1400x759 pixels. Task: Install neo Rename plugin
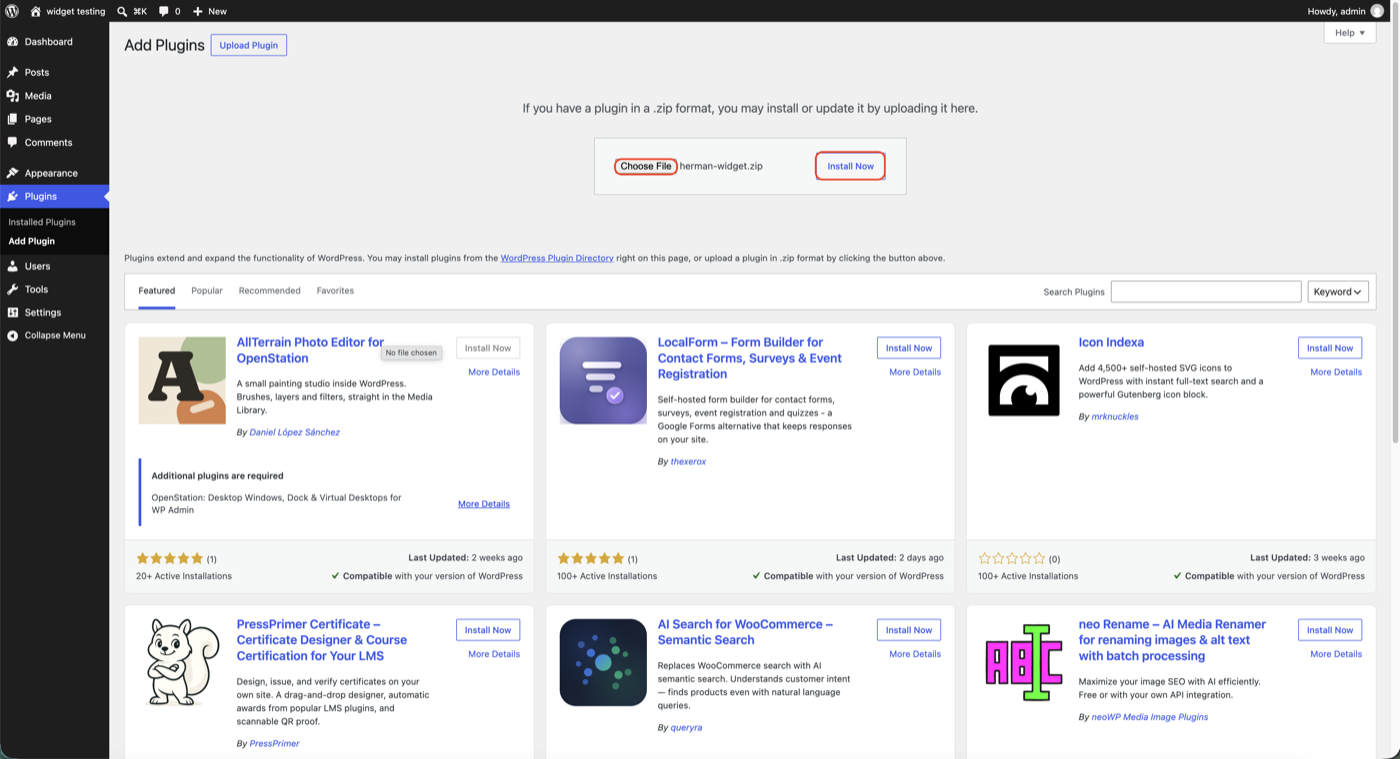pos(1330,630)
